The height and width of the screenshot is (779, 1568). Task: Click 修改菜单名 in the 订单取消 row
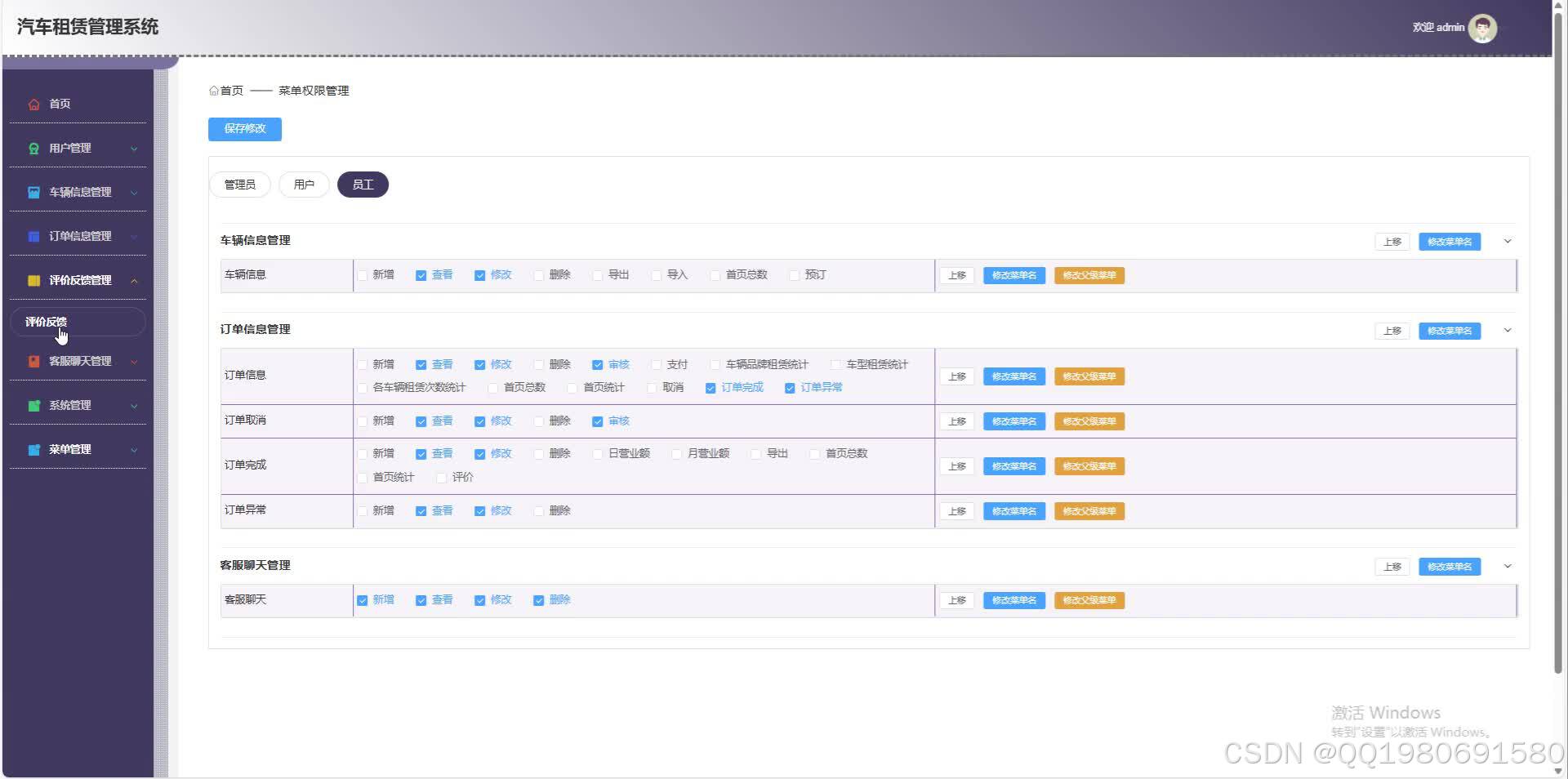[1014, 421]
